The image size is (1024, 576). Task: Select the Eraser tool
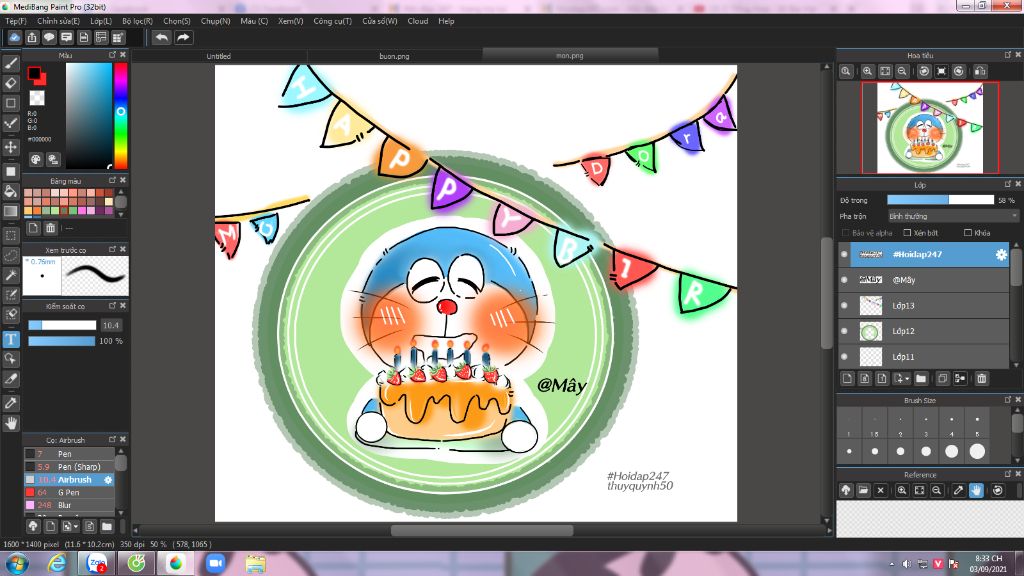(x=10, y=83)
